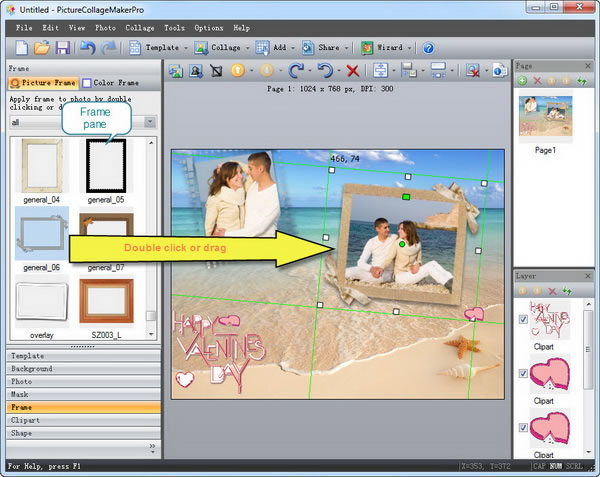
Task: Click the Template toolbar icon
Action: [135, 48]
